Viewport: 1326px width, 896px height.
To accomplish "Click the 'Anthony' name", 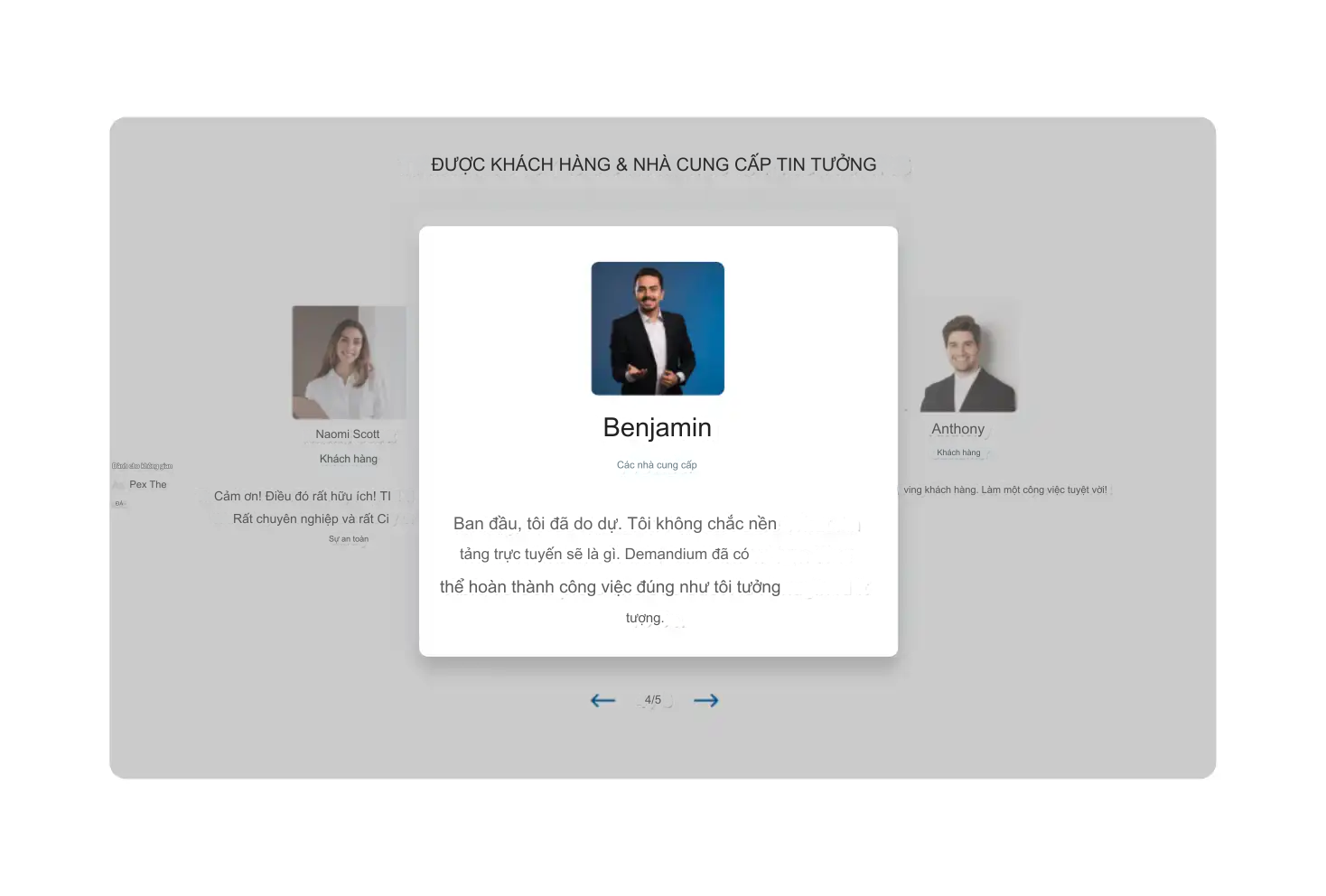I will coord(958,429).
